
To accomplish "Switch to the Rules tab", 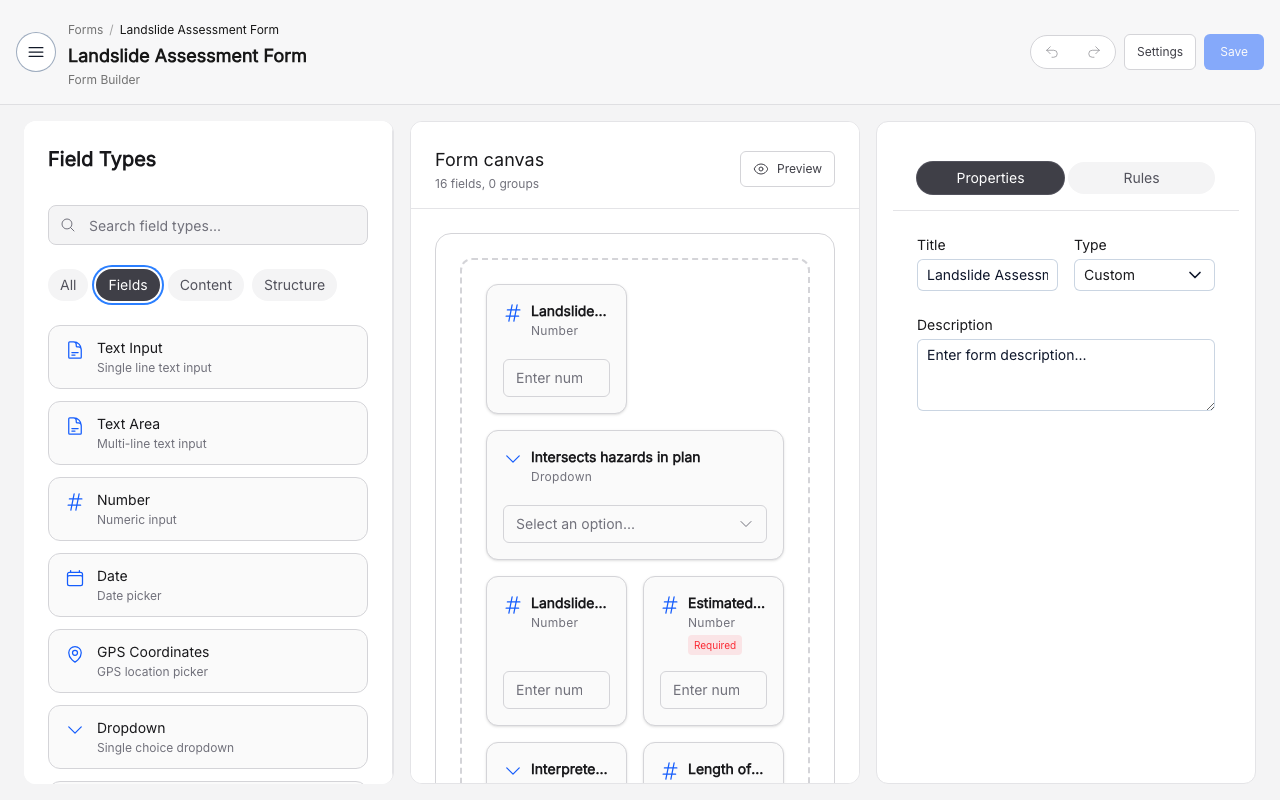I will pyautogui.click(x=1141, y=178).
